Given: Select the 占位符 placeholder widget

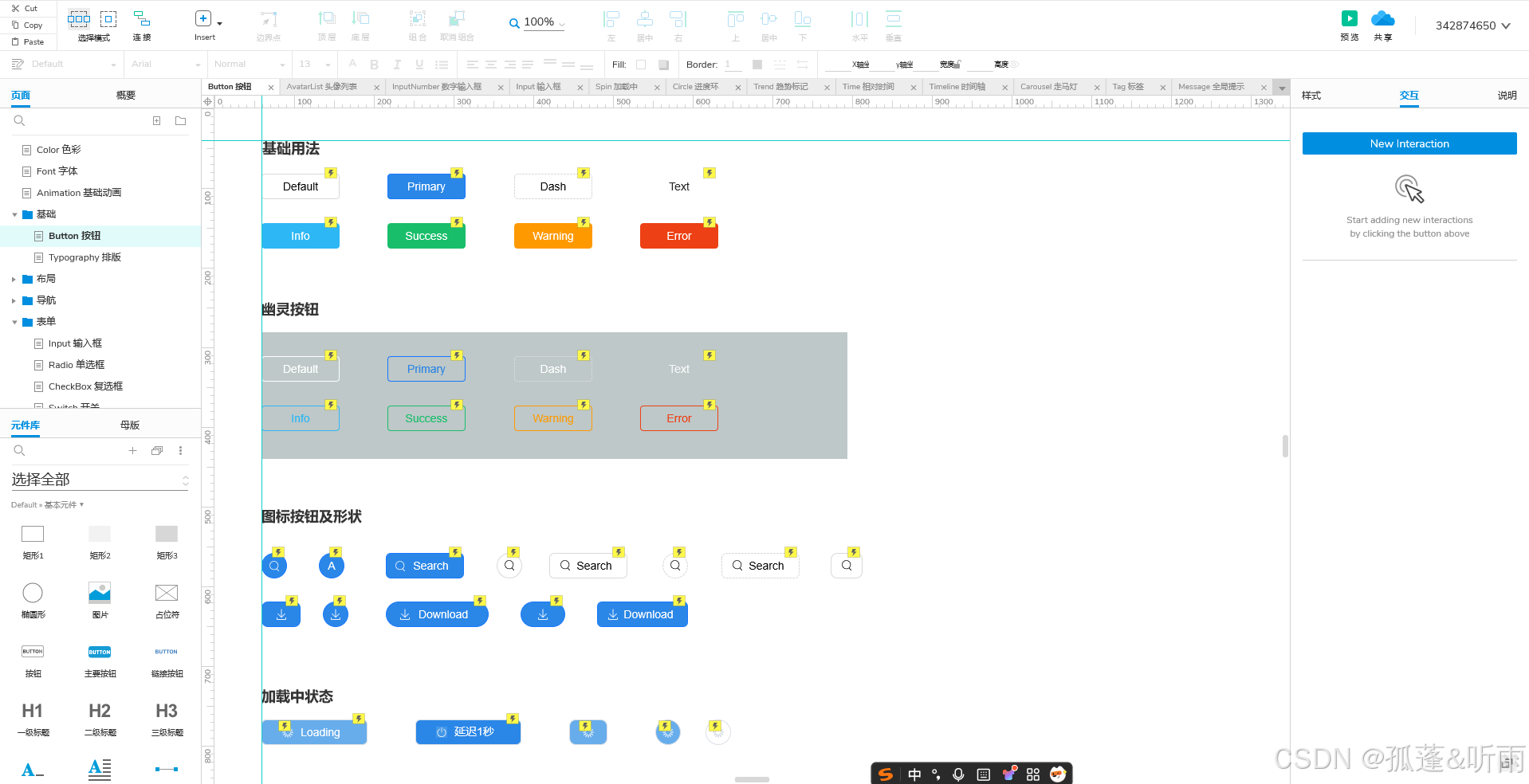Looking at the screenshot, I should [167, 600].
